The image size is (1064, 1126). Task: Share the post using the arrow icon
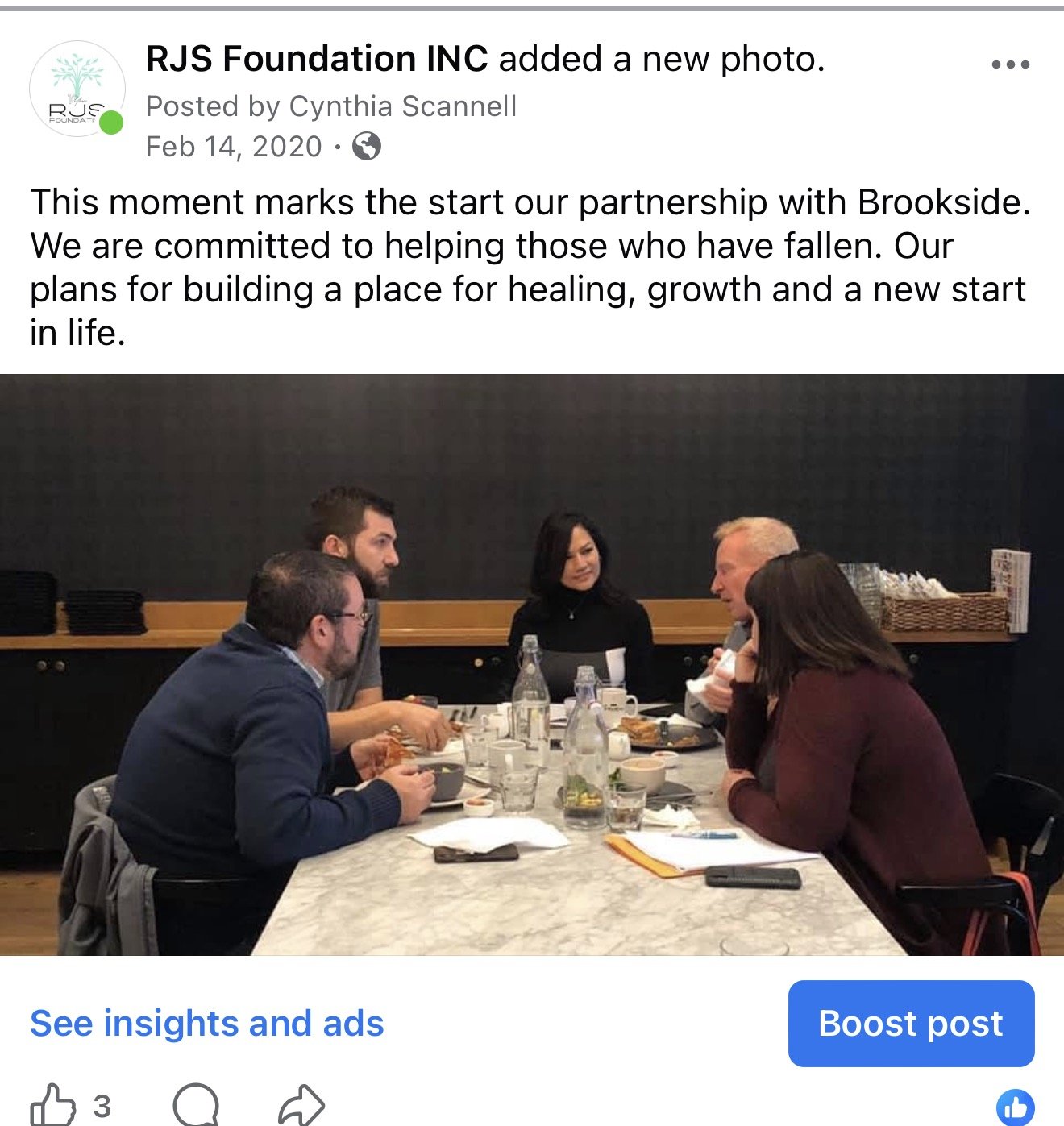pos(301,1104)
